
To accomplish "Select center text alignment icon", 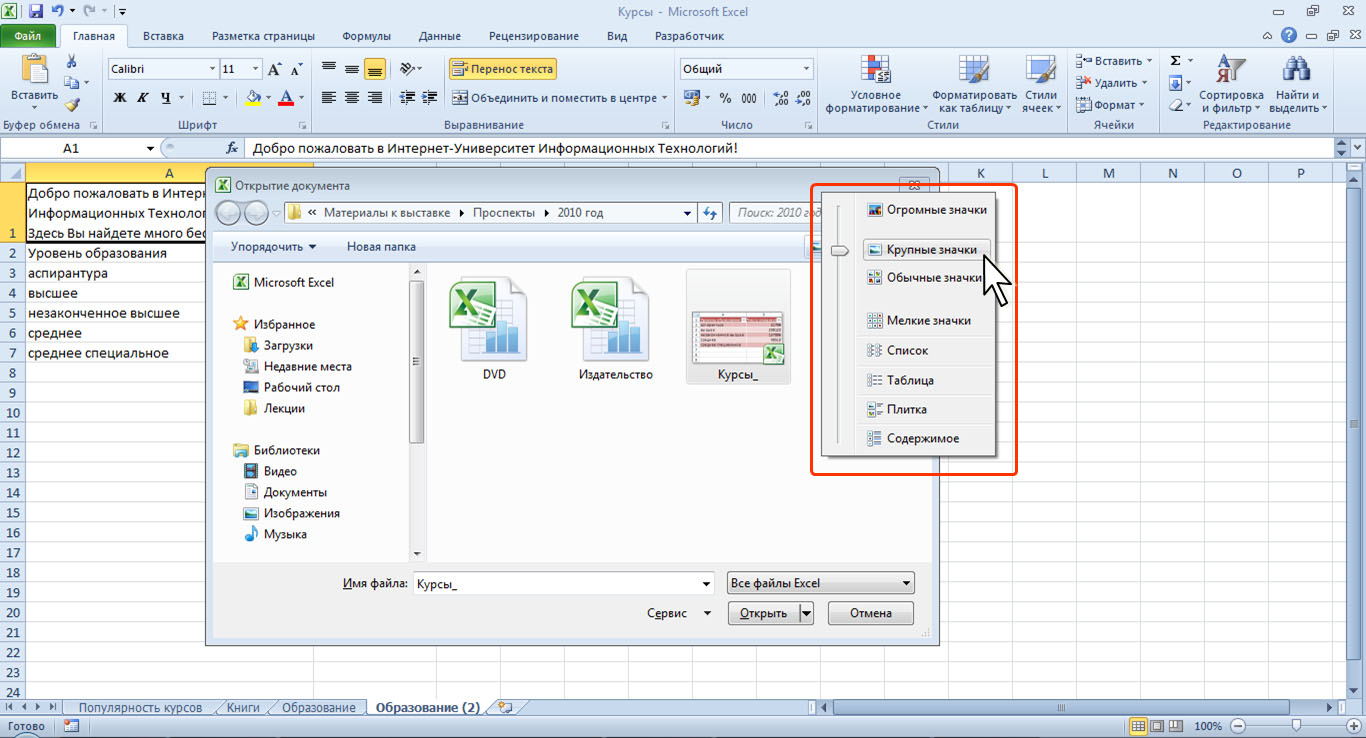I will (x=351, y=98).
